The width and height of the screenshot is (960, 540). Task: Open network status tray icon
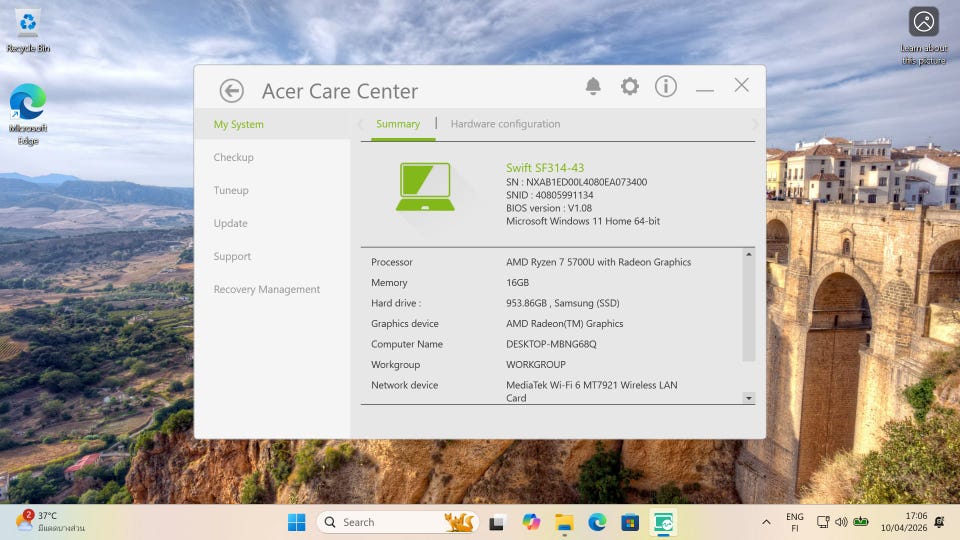(823, 522)
